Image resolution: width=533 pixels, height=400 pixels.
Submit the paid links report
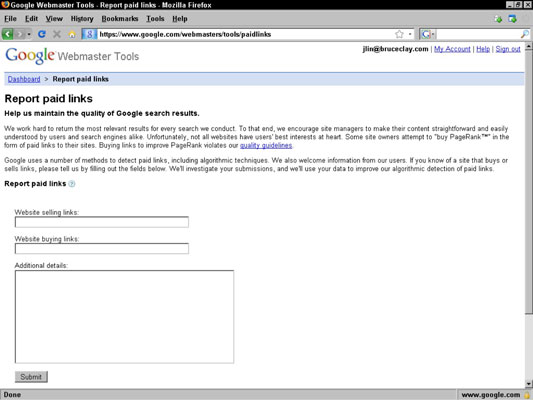(31, 377)
